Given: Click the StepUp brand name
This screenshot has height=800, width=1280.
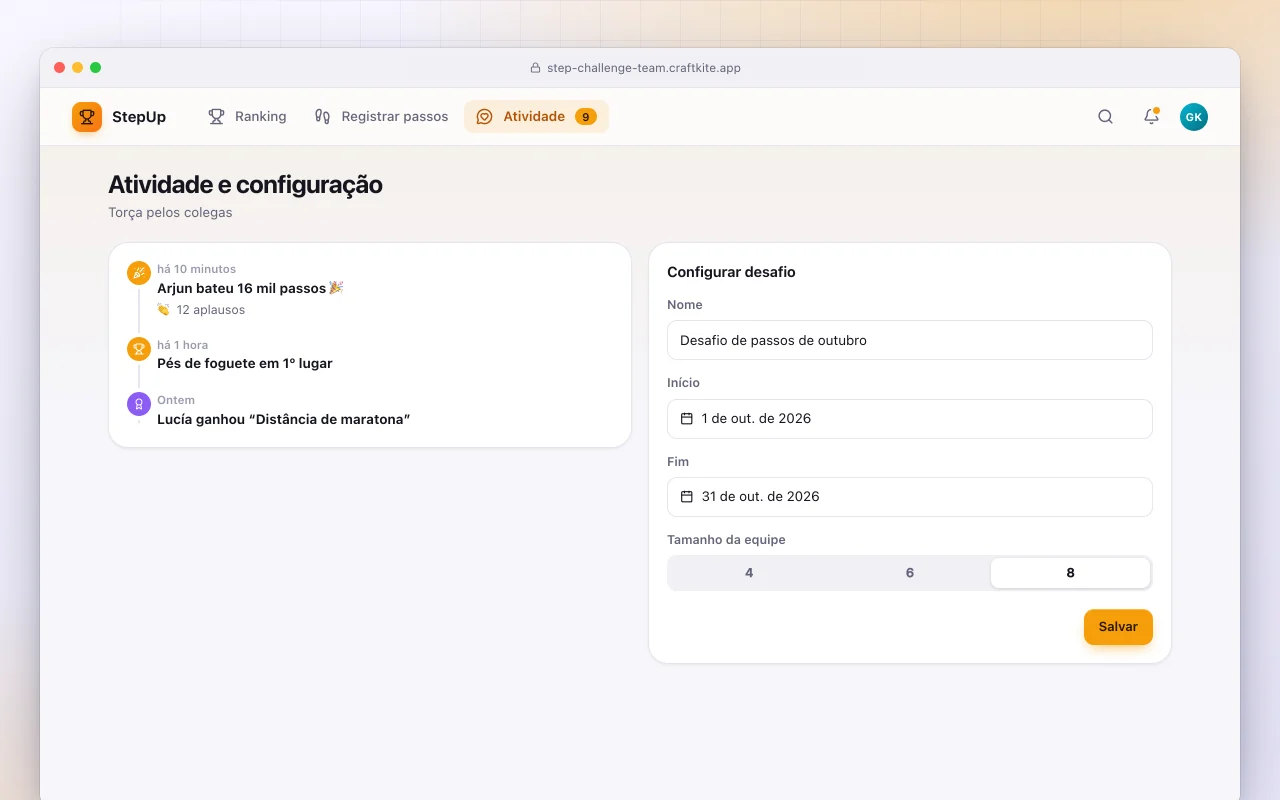Looking at the screenshot, I should (x=139, y=117).
